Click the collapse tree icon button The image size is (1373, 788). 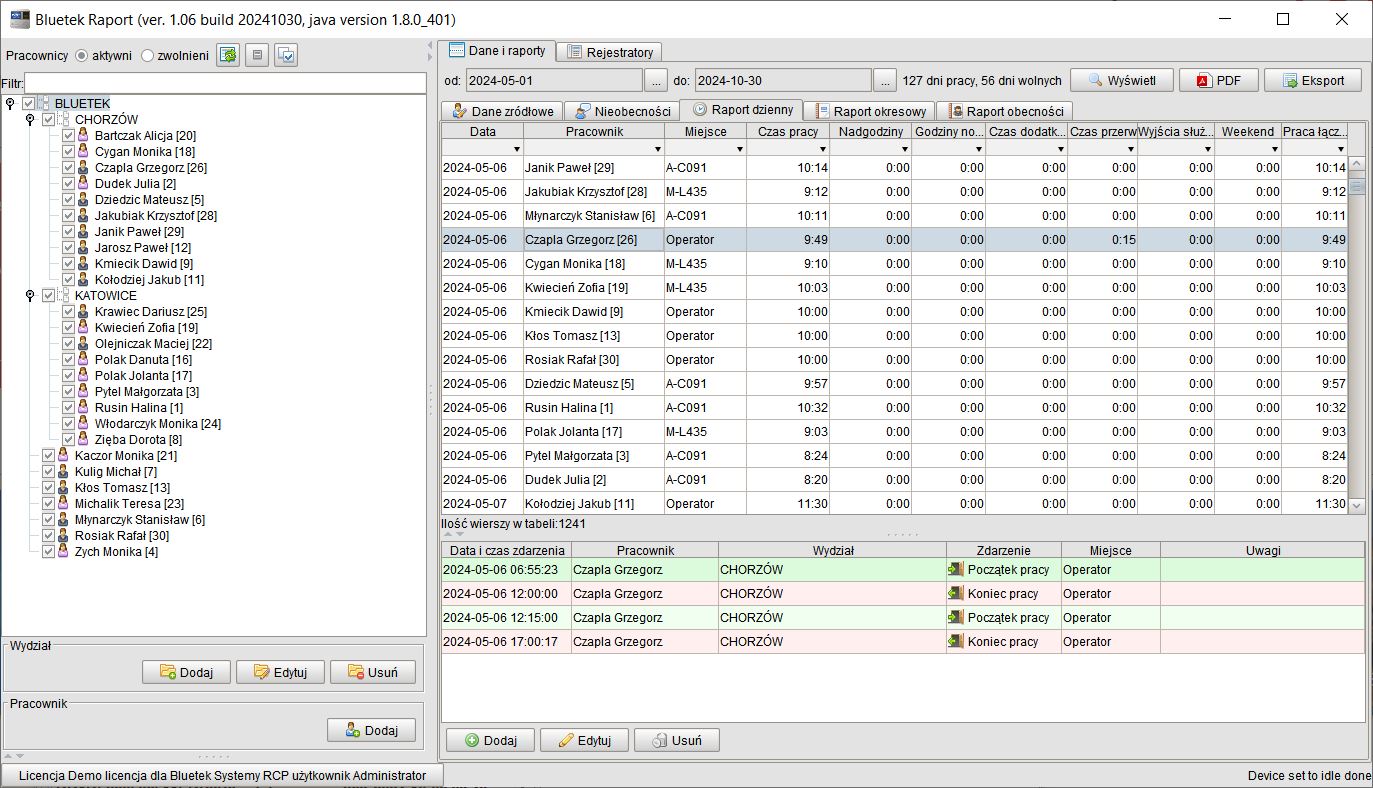257,56
